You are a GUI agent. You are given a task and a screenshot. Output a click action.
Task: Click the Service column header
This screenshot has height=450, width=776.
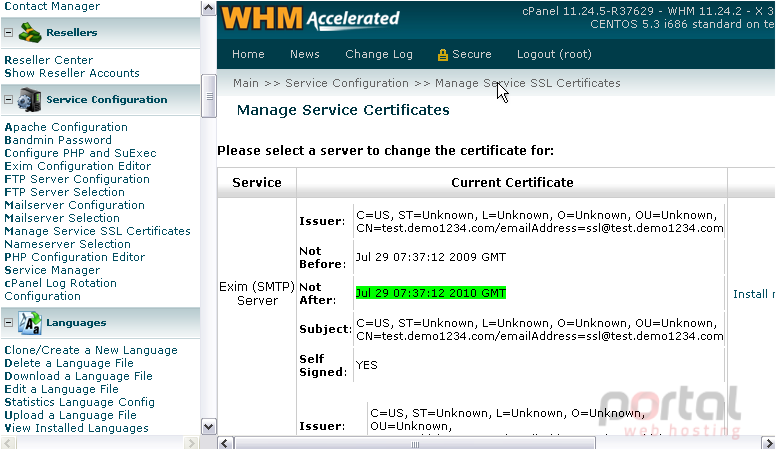(x=257, y=183)
